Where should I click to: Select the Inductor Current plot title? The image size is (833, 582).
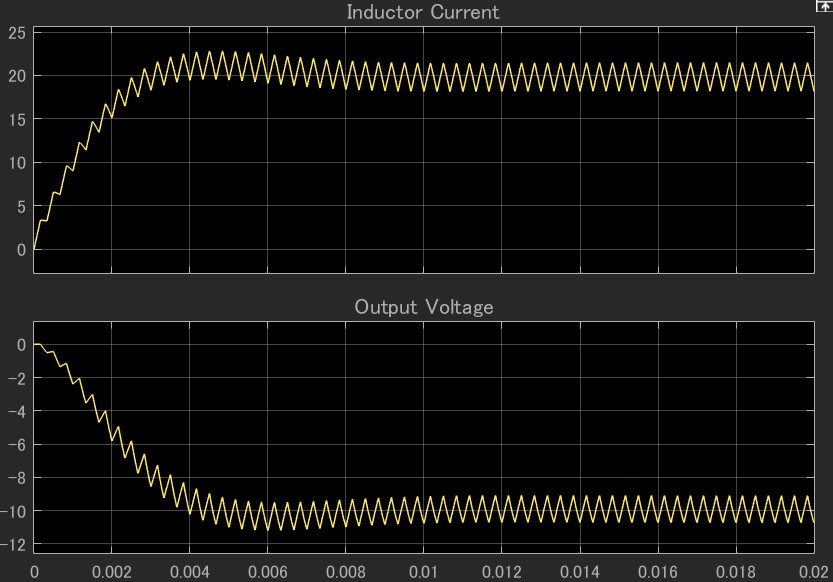tap(422, 13)
